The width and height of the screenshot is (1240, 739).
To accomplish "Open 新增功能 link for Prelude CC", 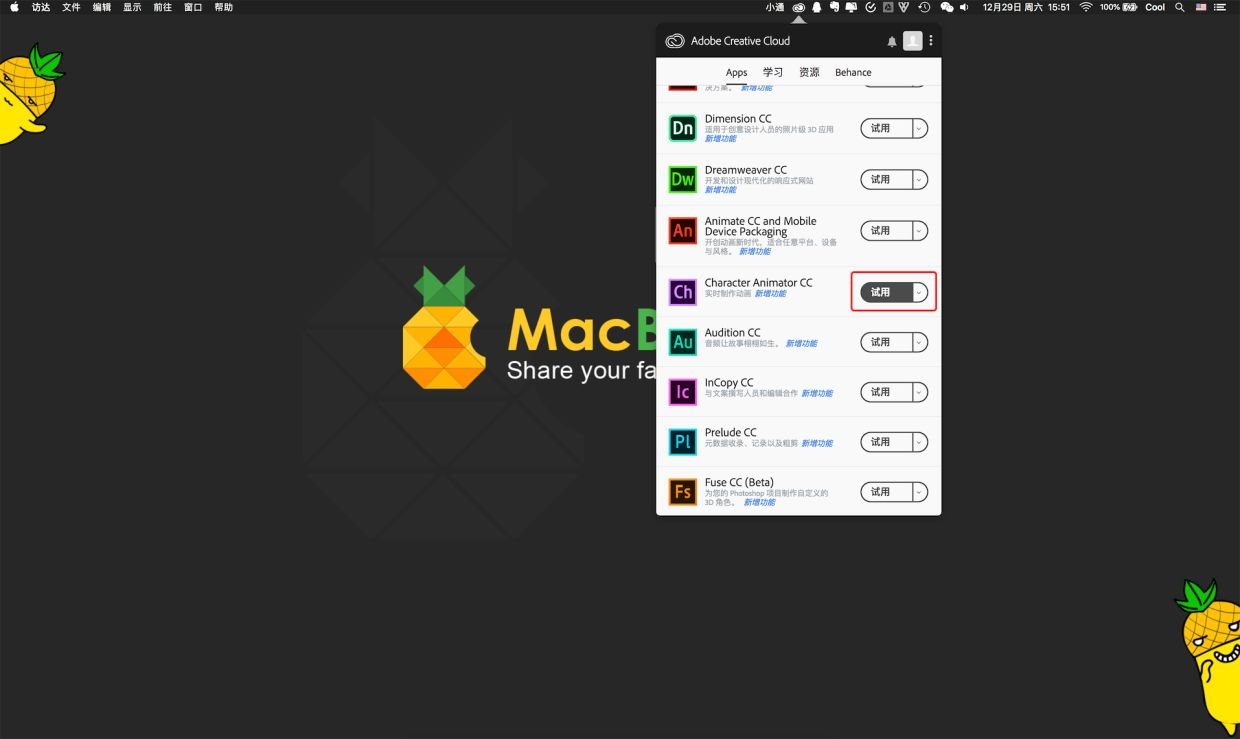I will click(816, 444).
